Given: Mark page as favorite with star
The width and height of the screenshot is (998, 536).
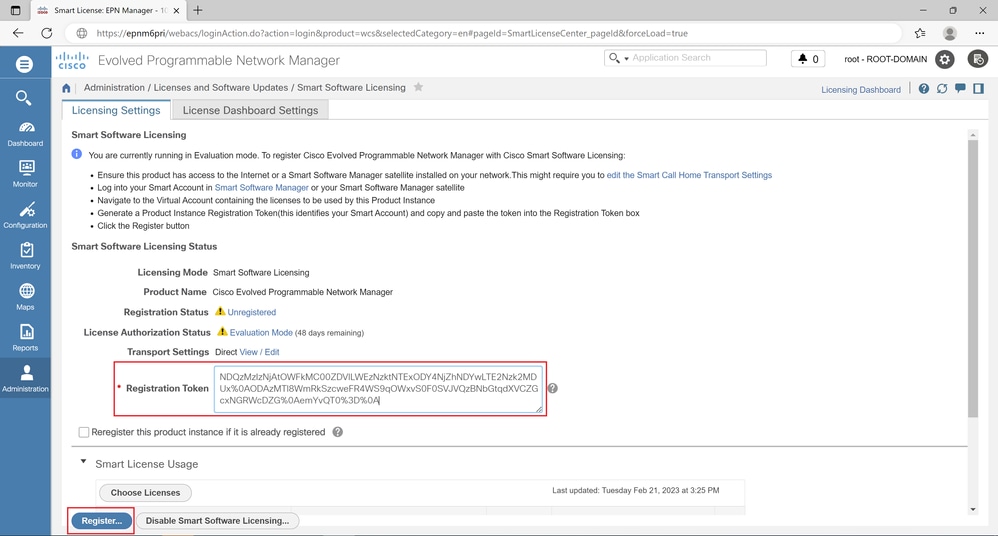Looking at the screenshot, I should pos(418,87).
